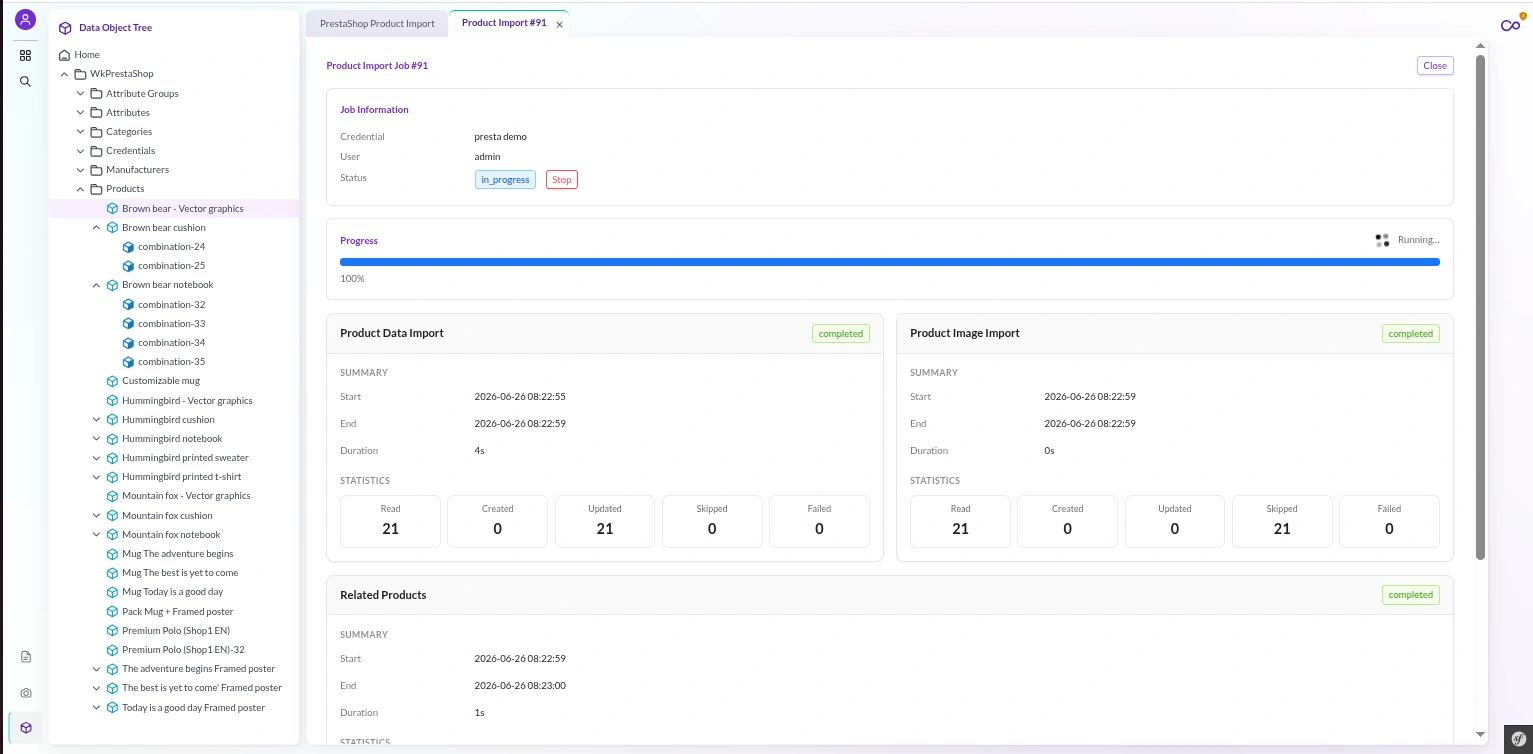This screenshot has width=1533, height=754.
Task: Click the Premium Polo (Shop1 EN)-32 cube icon
Action: coord(113,650)
